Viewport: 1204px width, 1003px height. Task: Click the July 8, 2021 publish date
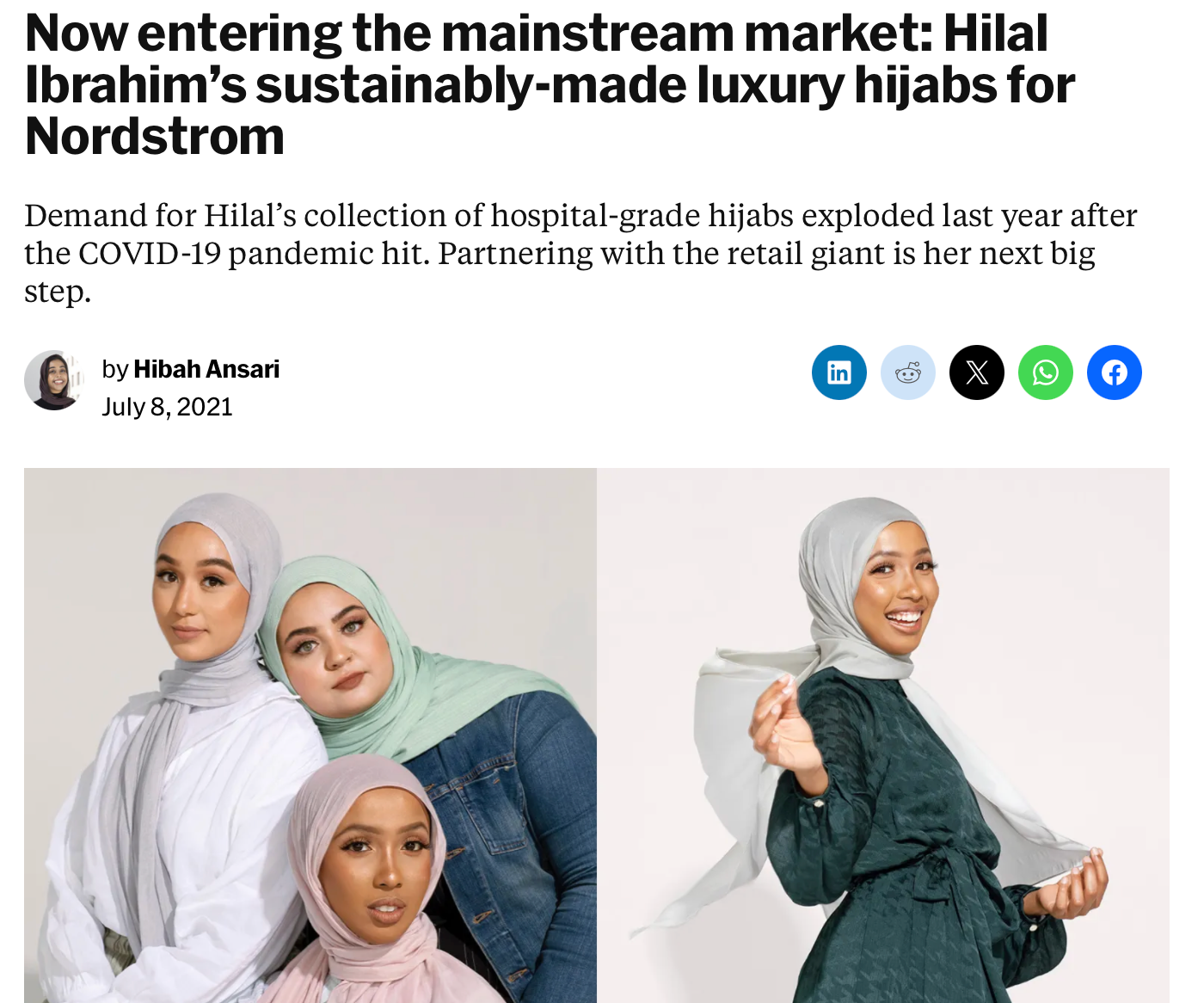click(167, 407)
